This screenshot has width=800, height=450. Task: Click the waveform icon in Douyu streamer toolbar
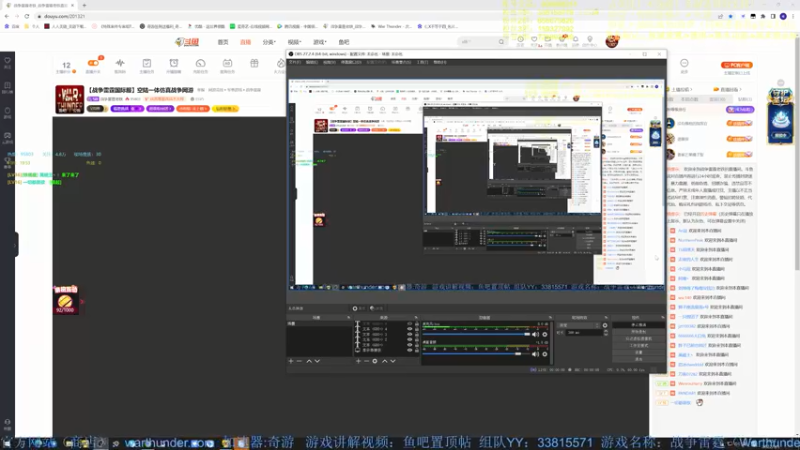(x=120, y=63)
